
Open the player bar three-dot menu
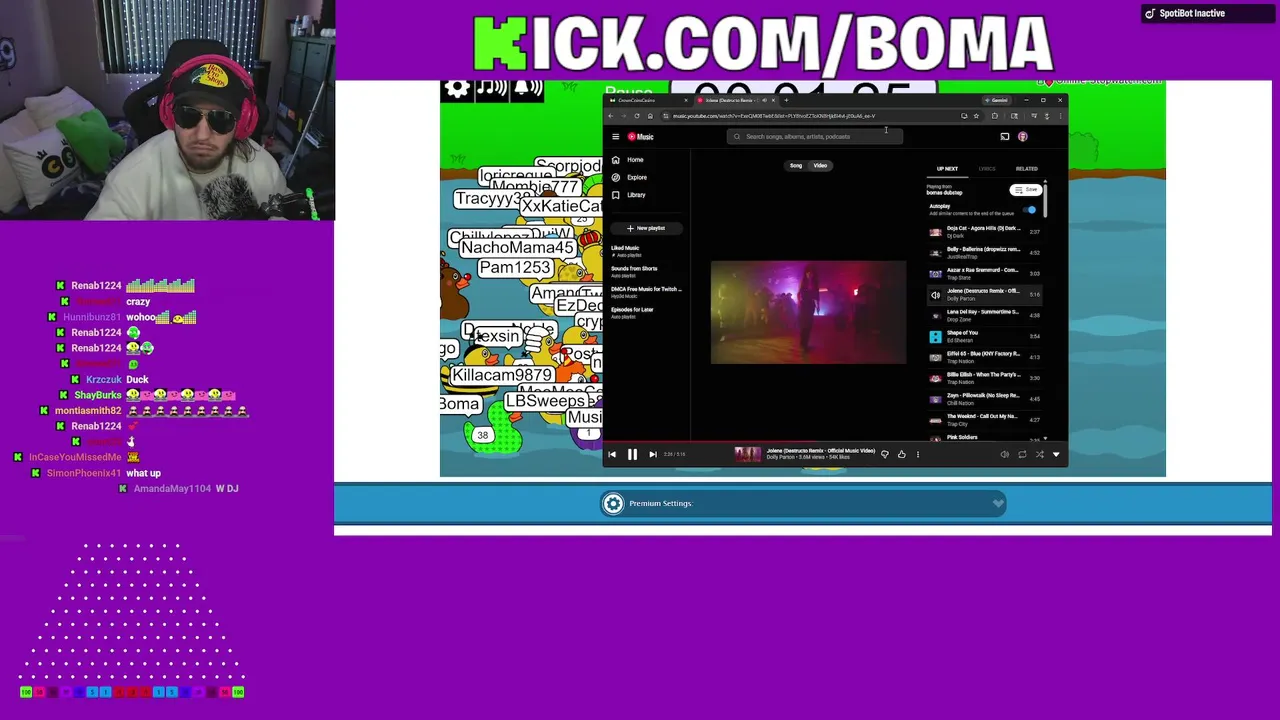tap(918, 455)
